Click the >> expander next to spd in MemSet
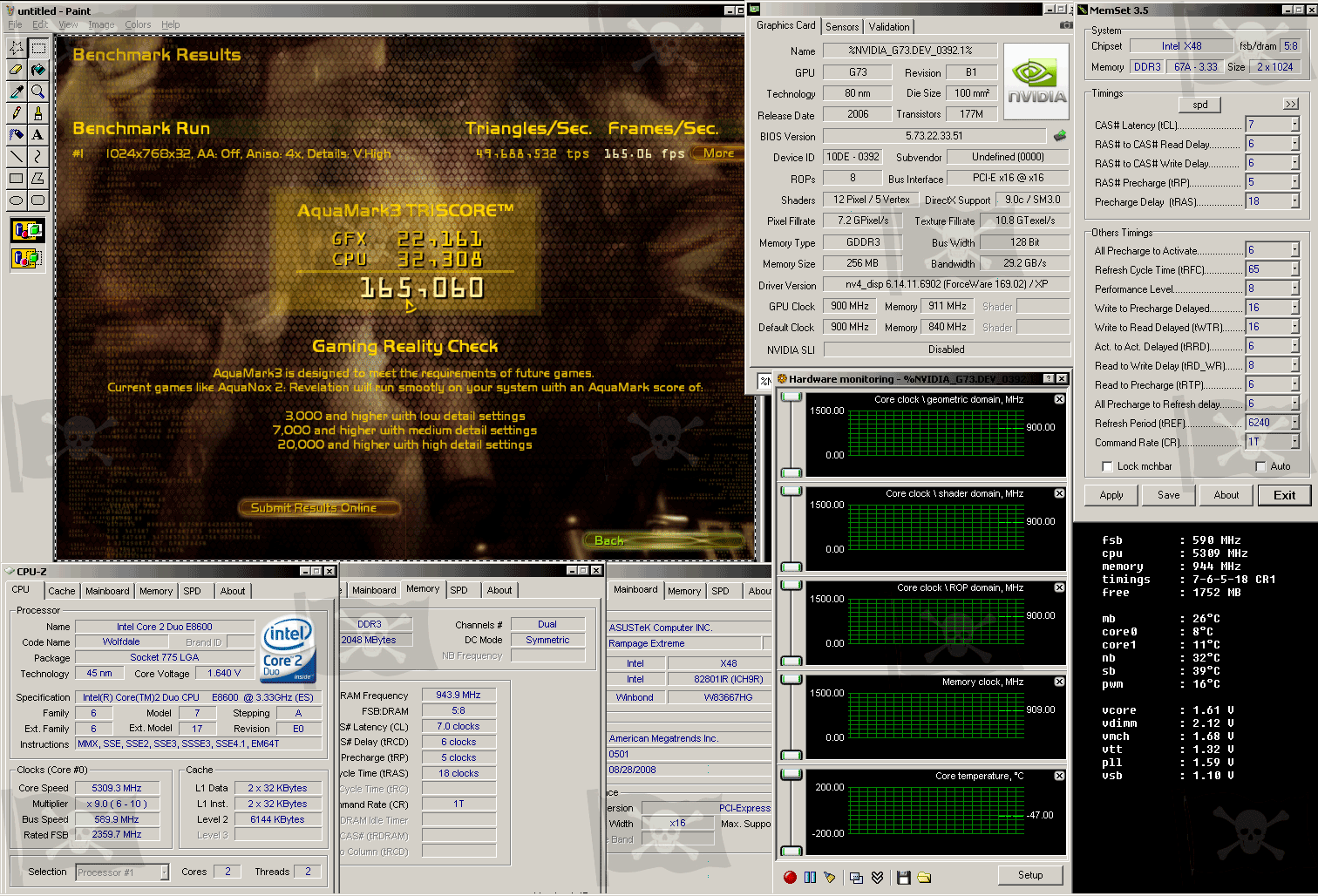 pos(1291,104)
